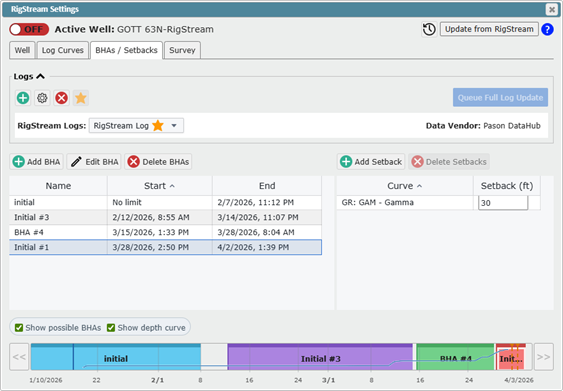Screen dimensions: 563x391
Task: Click the Edit BHA pencil button
Action: [94, 162]
